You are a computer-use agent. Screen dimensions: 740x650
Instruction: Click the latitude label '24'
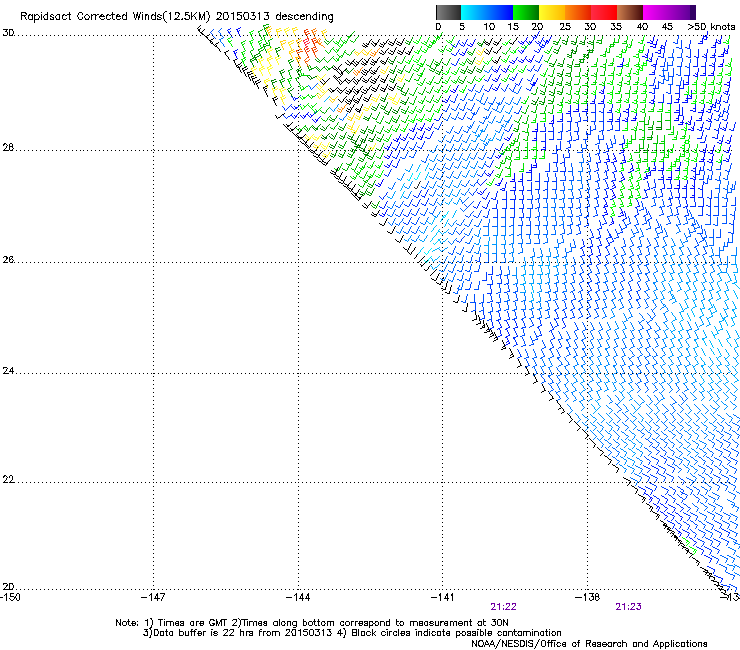click(x=8, y=371)
